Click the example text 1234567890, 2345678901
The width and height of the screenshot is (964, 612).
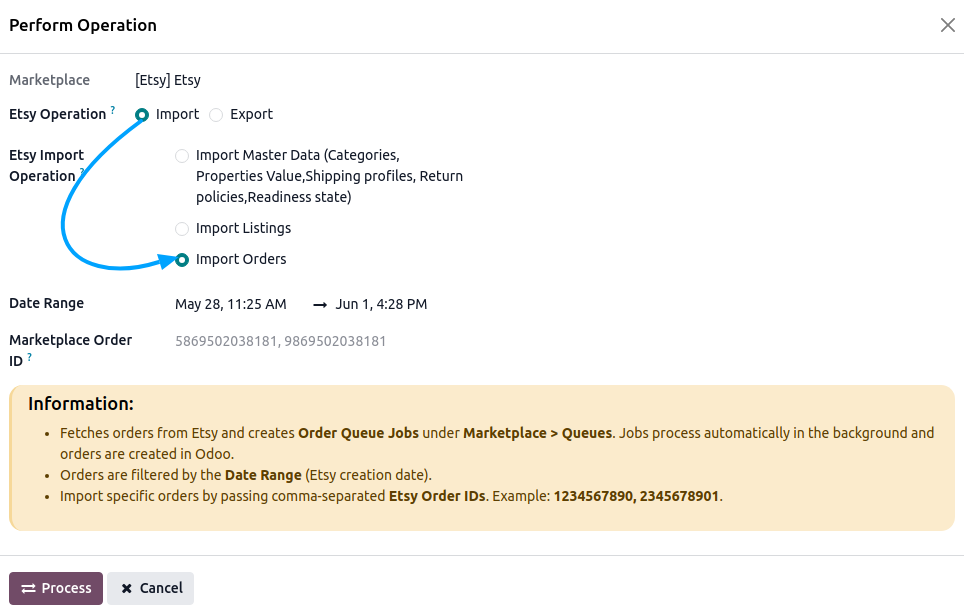coord(636,496)
